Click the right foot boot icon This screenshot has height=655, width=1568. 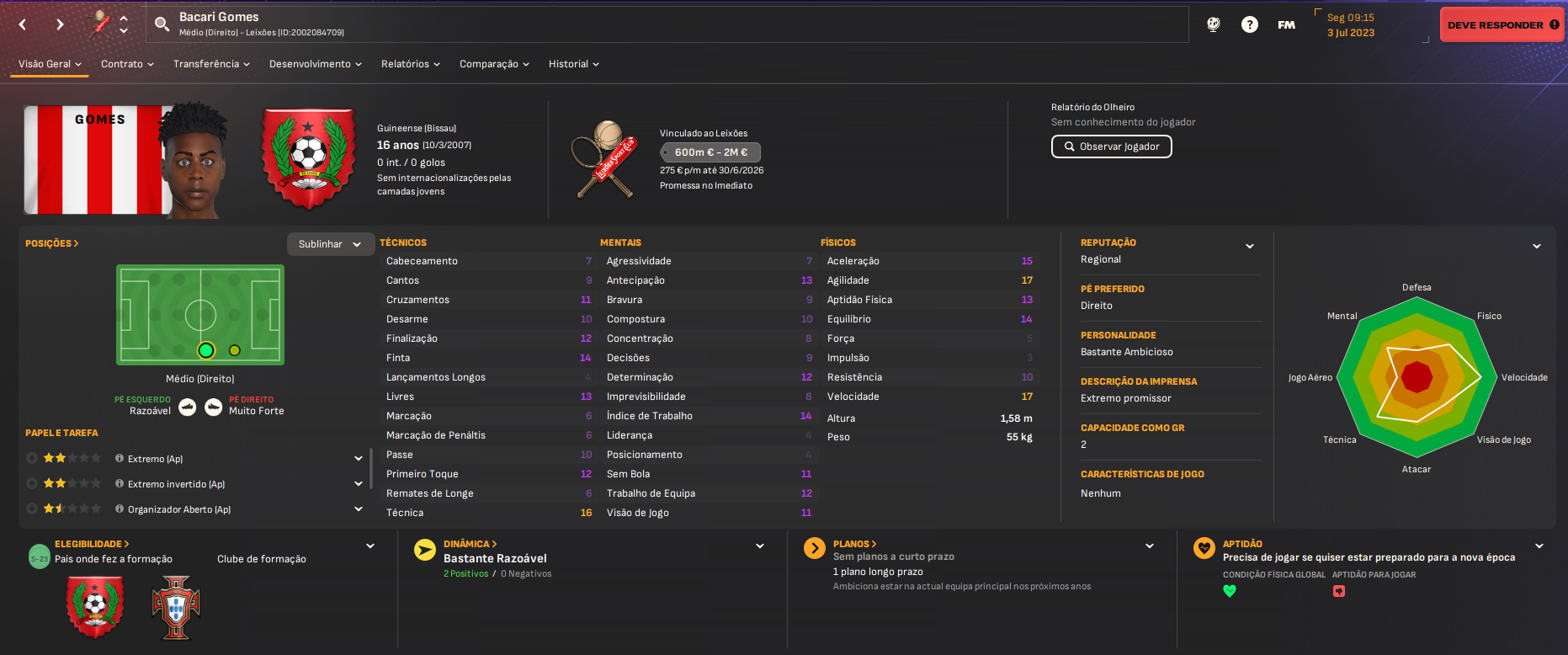214,407
